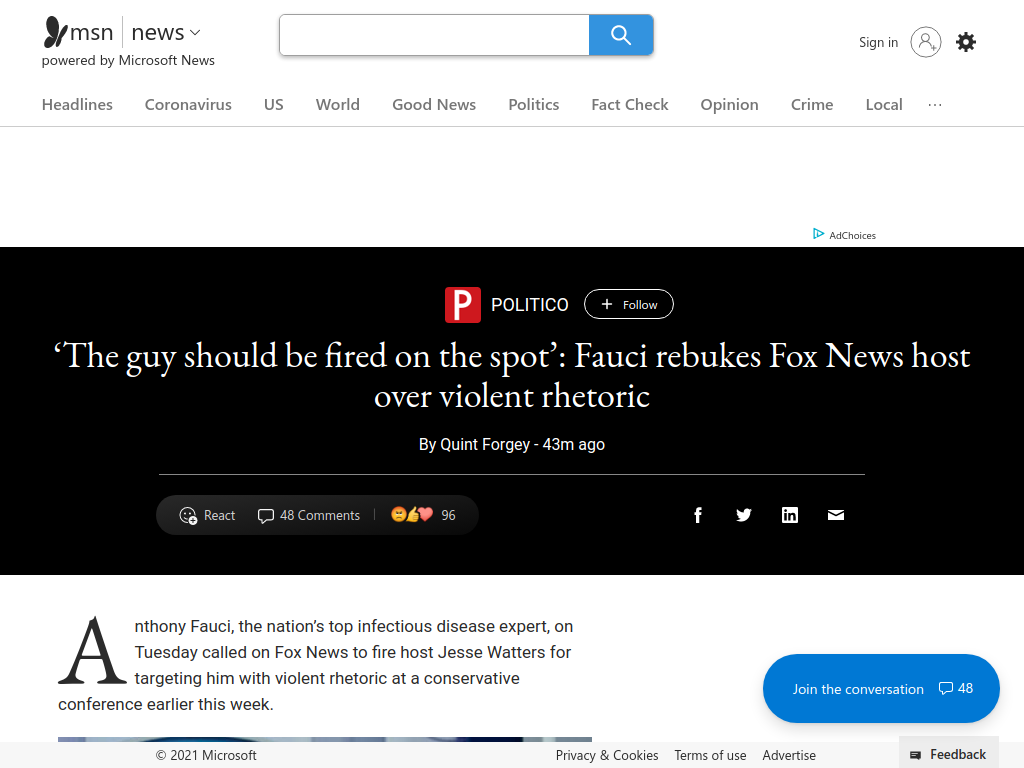This screenshot has height=768, width=1024.
Task: Click the user profile avatar icon
Action: click(925, 42)
